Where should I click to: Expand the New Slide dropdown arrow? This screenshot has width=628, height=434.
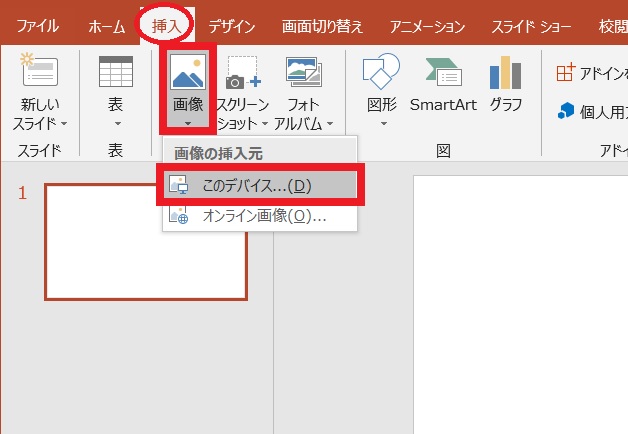point(64,124)
